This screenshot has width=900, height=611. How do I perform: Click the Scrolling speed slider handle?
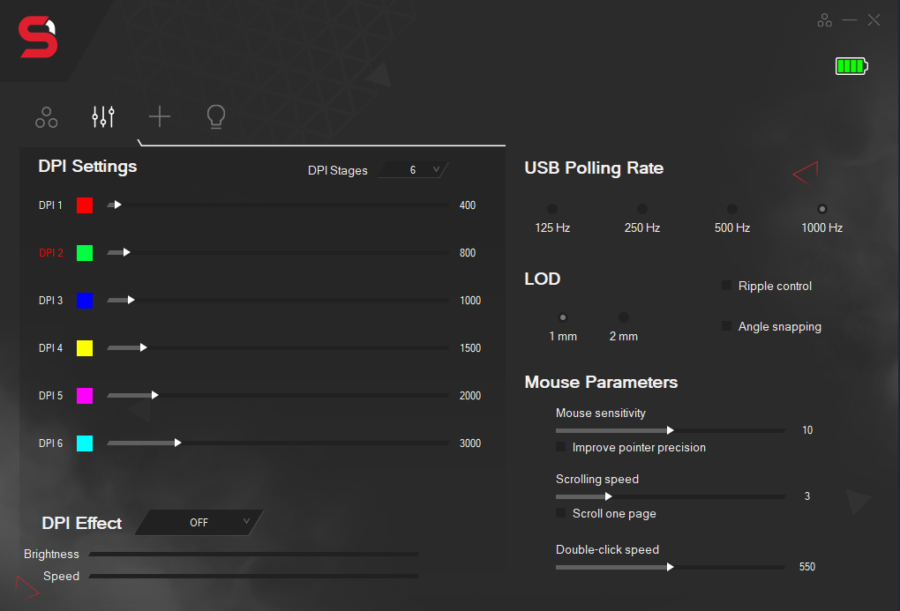coord(608,496)
